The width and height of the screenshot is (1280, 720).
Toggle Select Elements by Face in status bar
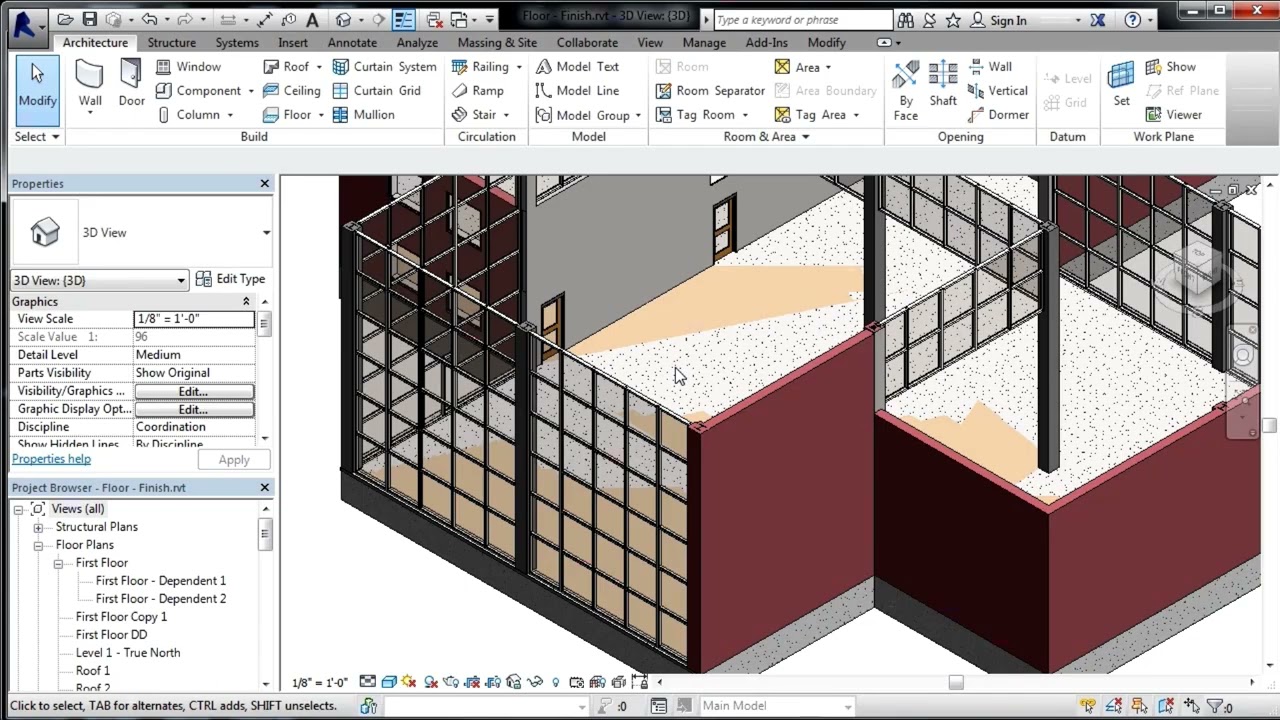pos(1166,706)
